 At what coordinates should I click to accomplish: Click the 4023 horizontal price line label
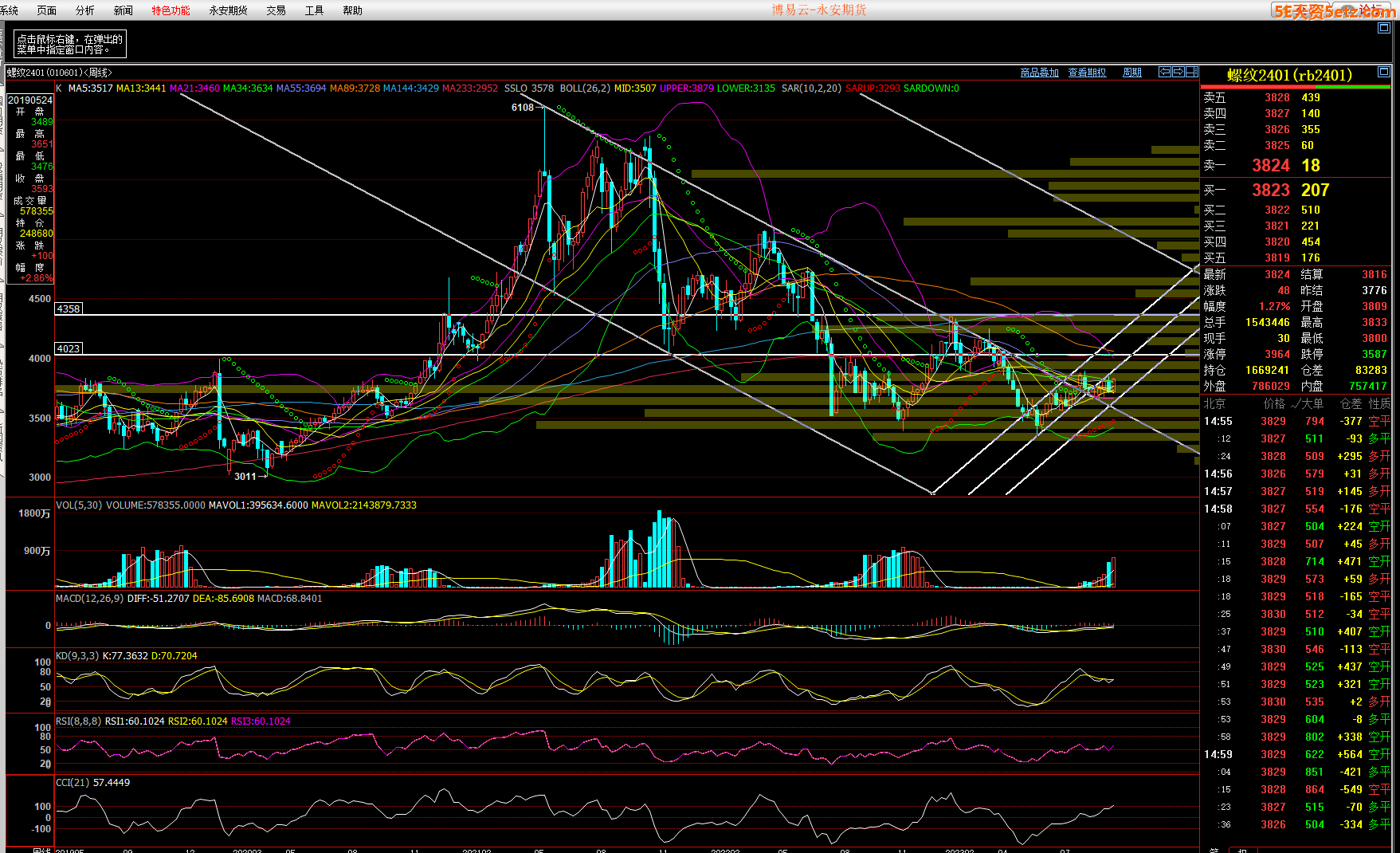point(69,348)
